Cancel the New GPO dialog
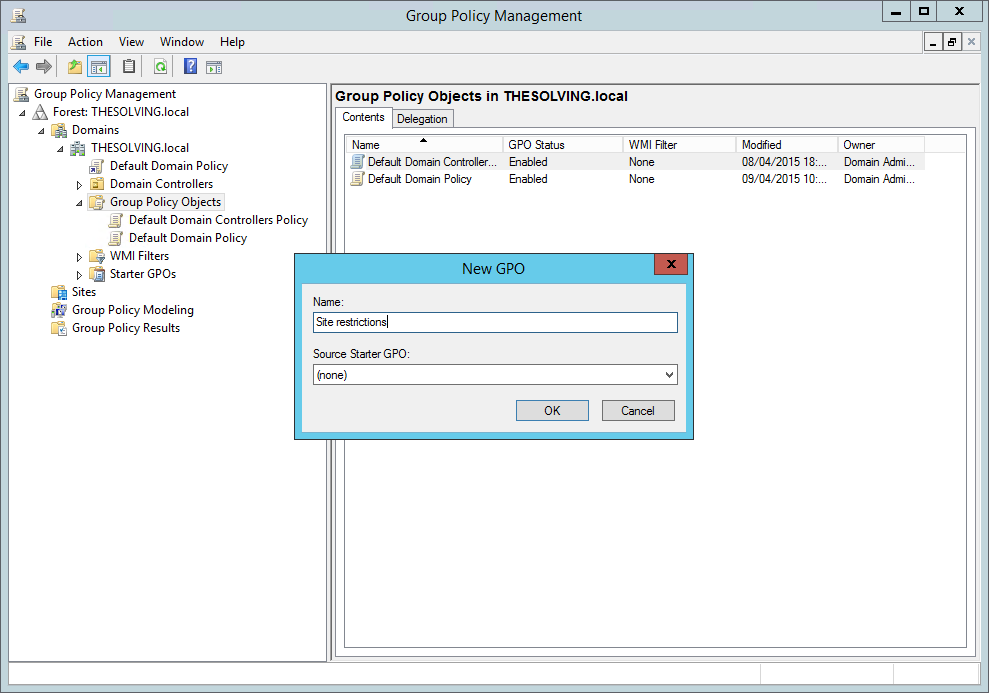 [x=638, y=411]
